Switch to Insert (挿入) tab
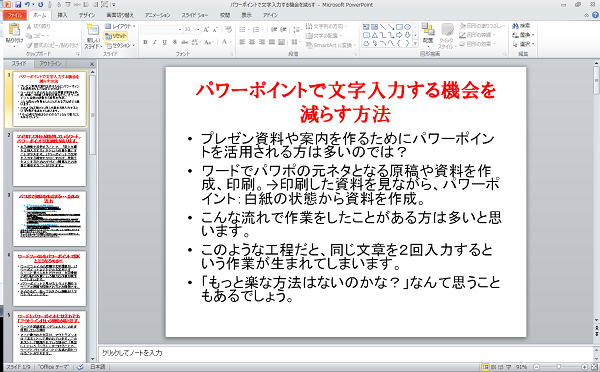 pyautogui.click(x=62, y=15)
